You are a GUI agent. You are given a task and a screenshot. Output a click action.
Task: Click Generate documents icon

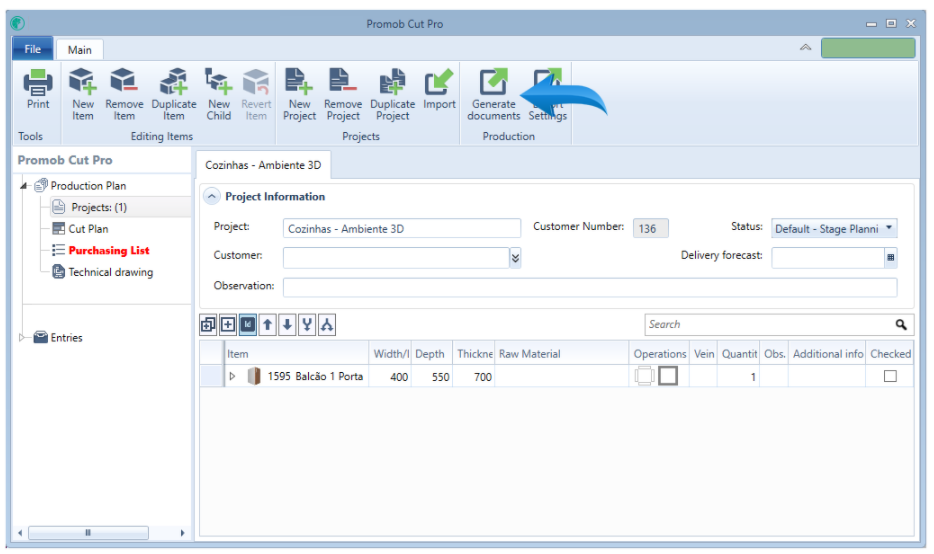click(493, 82)
